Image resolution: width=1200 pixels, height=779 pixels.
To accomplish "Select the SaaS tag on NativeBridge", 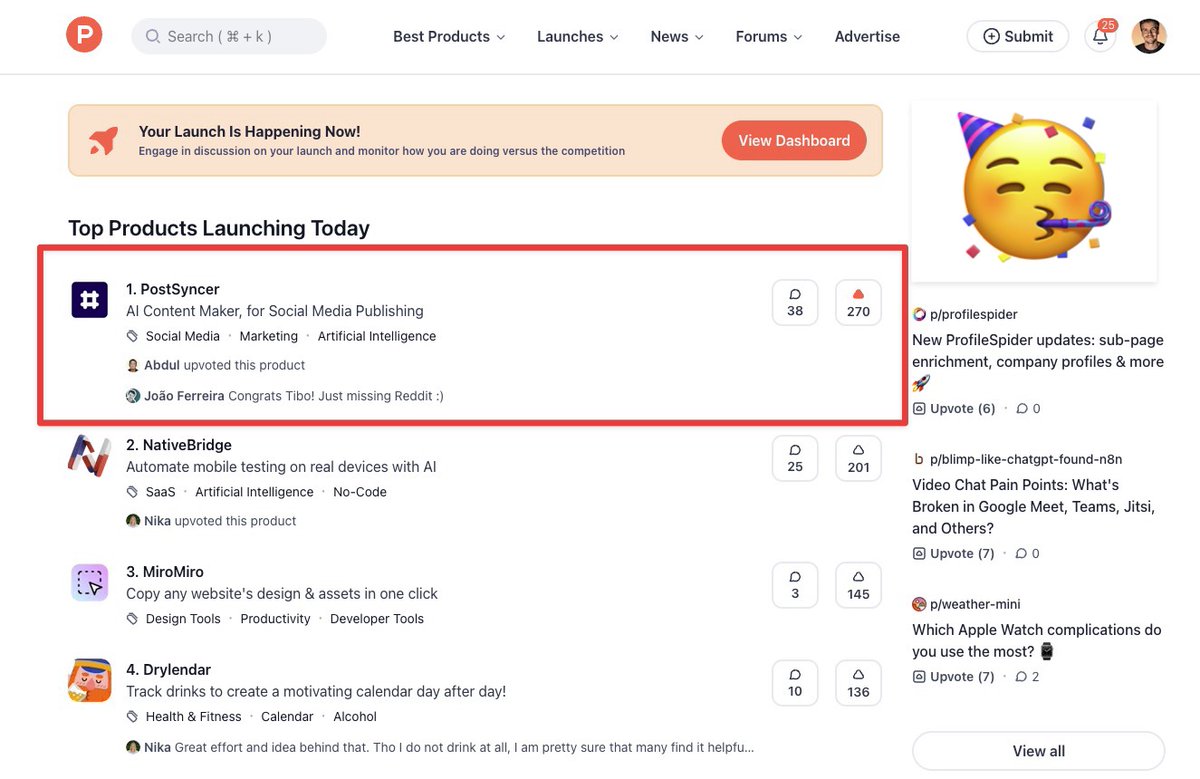I will point(160,492).
